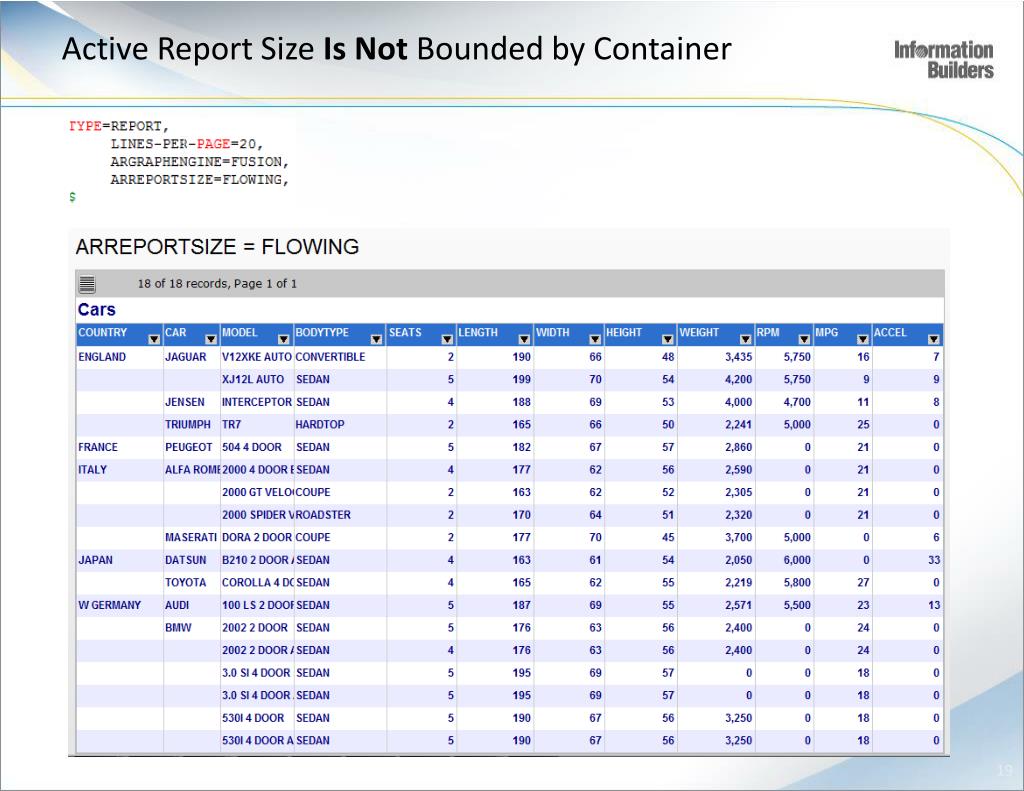Click the WEIGHT column header label
This screenshot has width=1024, height=791.
click(x=699, y=332)
